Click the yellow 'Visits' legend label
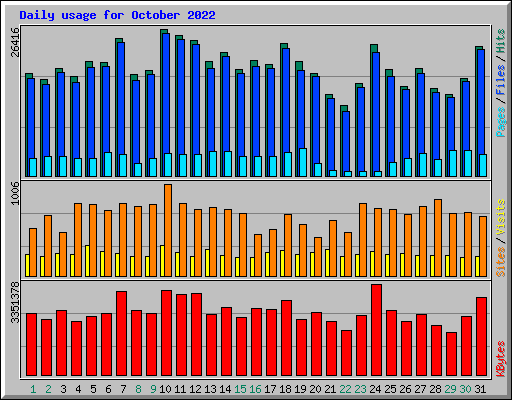The width and height of the screenshot is (512, 400). [x=501, y=217]
